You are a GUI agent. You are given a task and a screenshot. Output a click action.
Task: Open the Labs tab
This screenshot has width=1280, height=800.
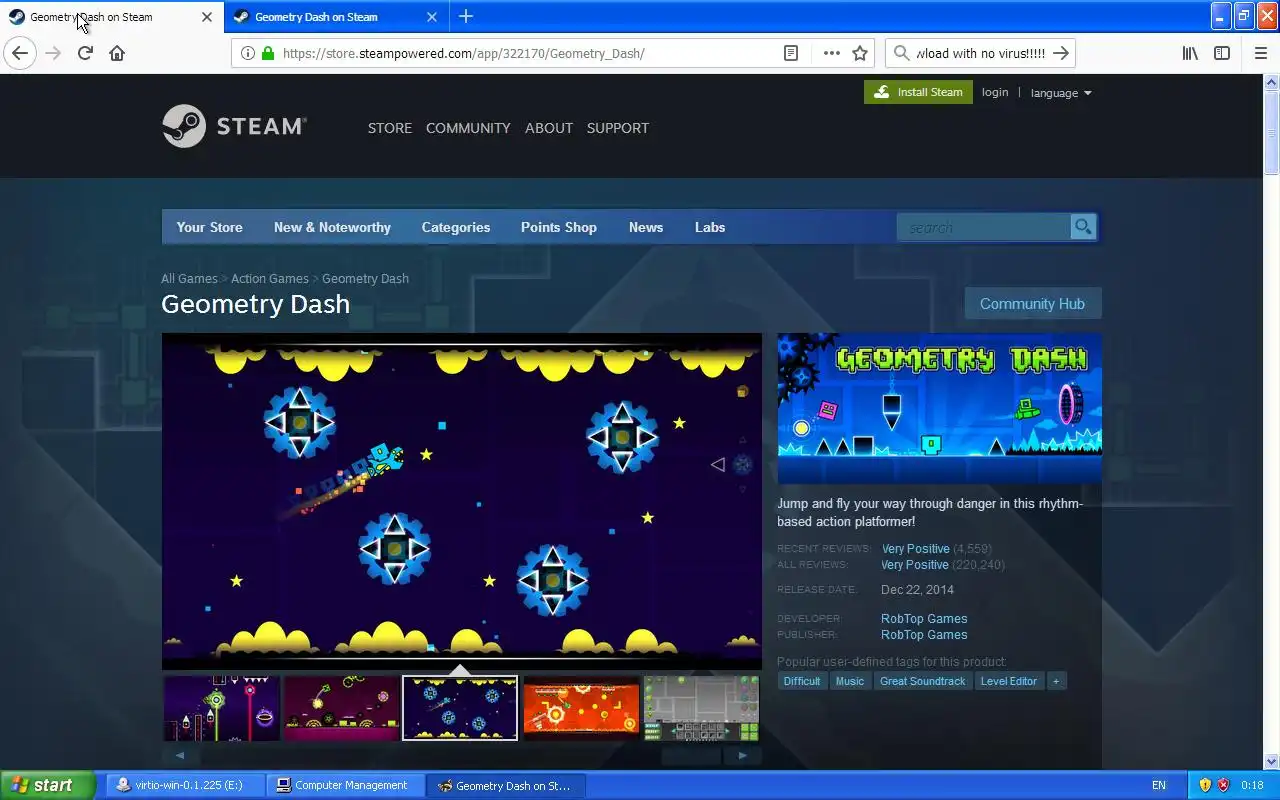click(x=710, y=227)
